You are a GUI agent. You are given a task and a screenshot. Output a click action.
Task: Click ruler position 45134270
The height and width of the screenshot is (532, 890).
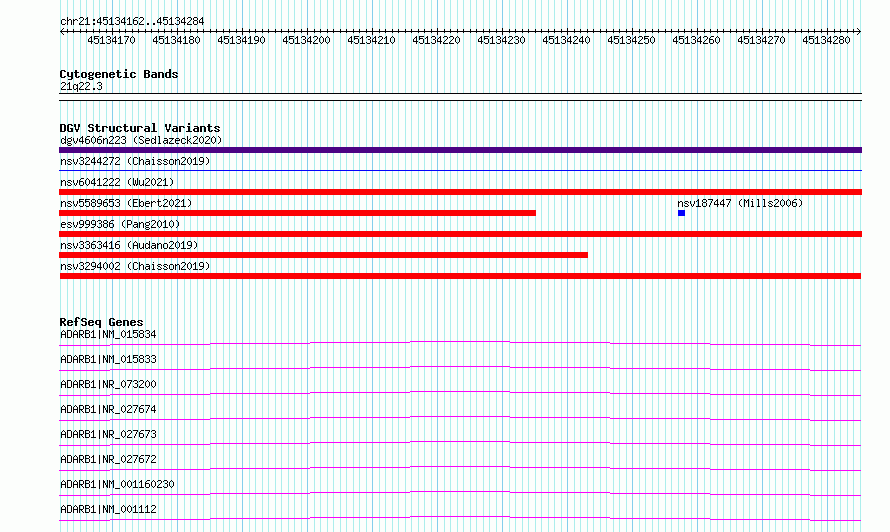click(x=761, y=40)
